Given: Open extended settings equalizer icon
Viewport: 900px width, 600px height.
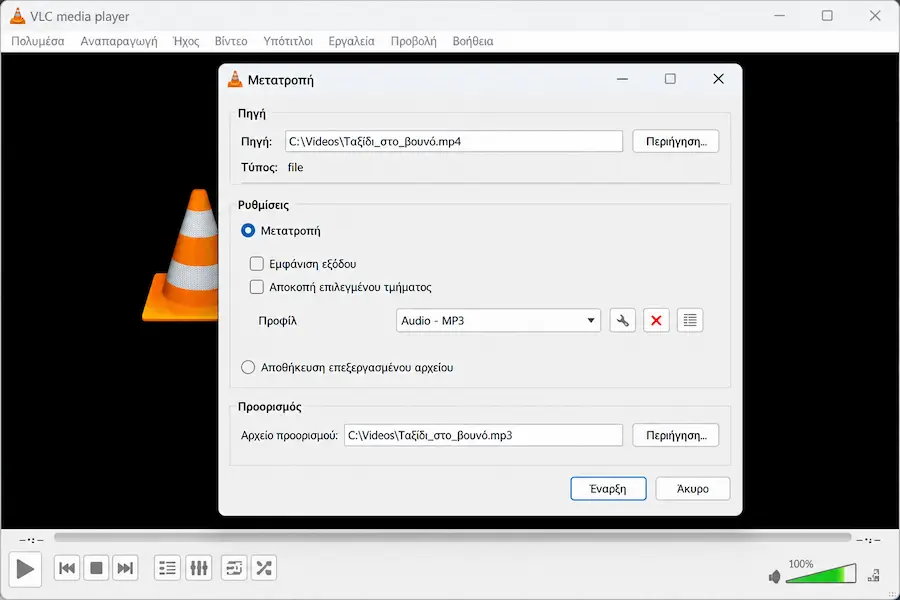Looking at the screenshot, I should [x=199, y=568].
